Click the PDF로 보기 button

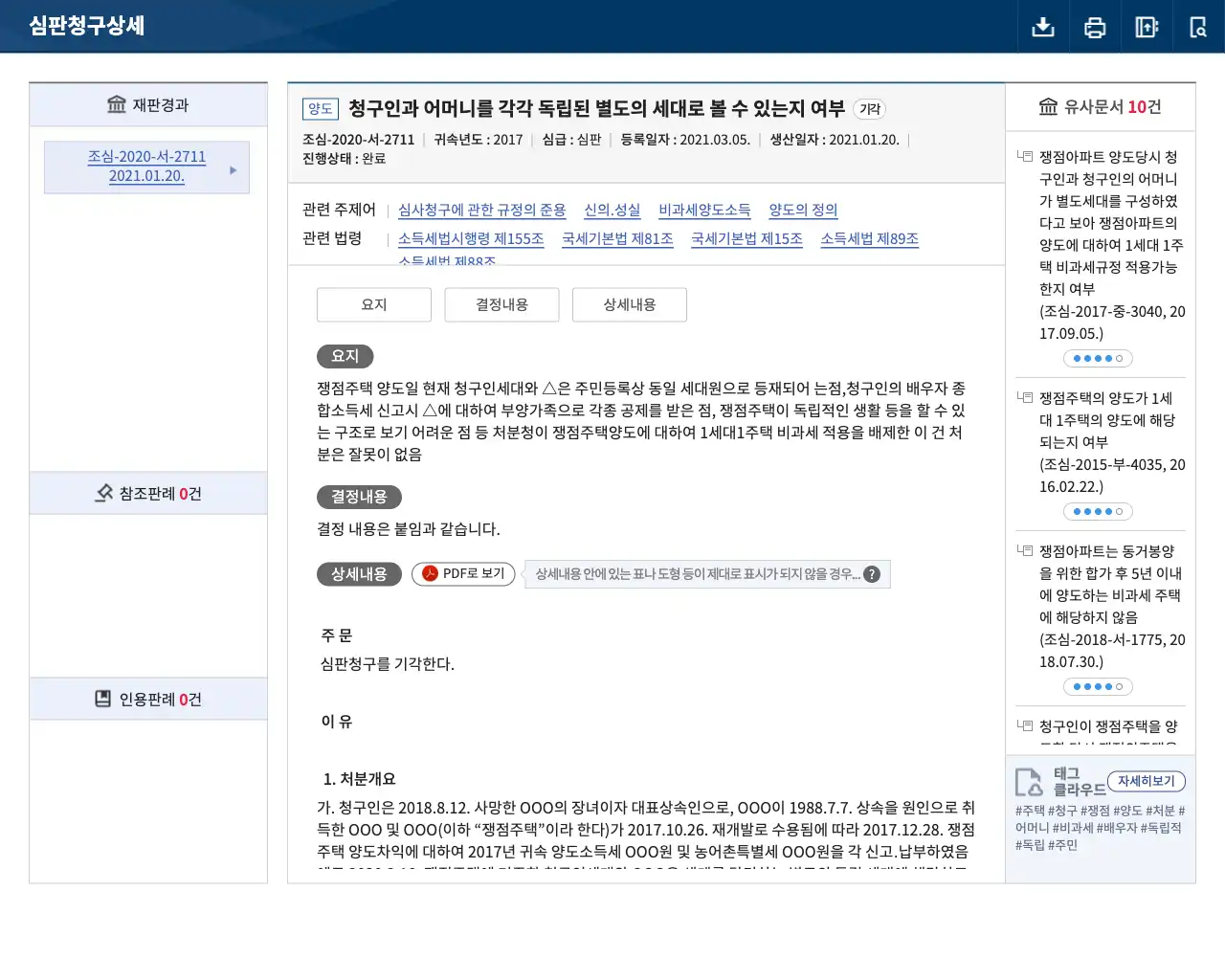[x=463, y=573]
